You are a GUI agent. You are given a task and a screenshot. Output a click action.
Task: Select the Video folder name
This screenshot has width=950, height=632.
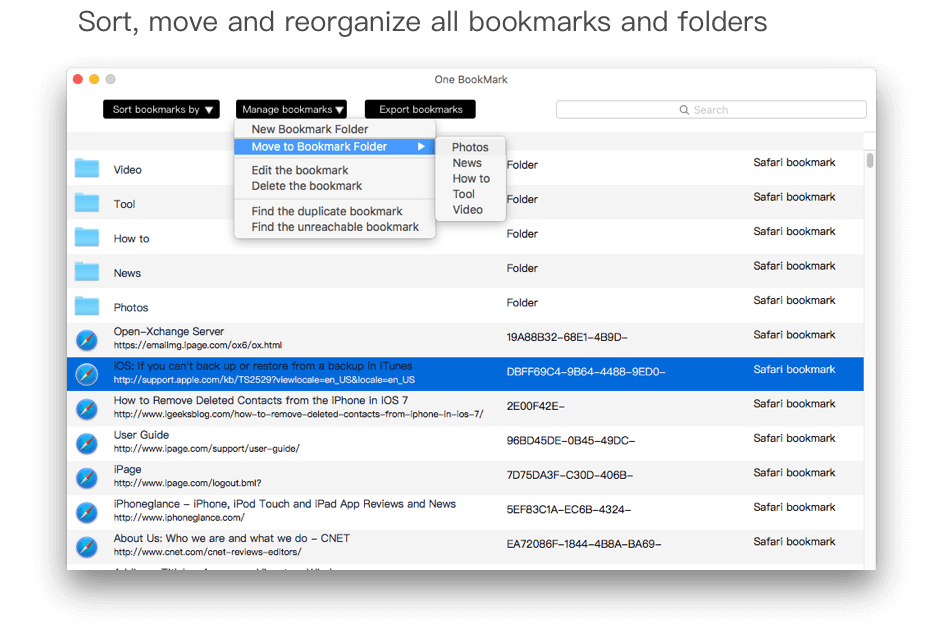click(x=127, y=170)
